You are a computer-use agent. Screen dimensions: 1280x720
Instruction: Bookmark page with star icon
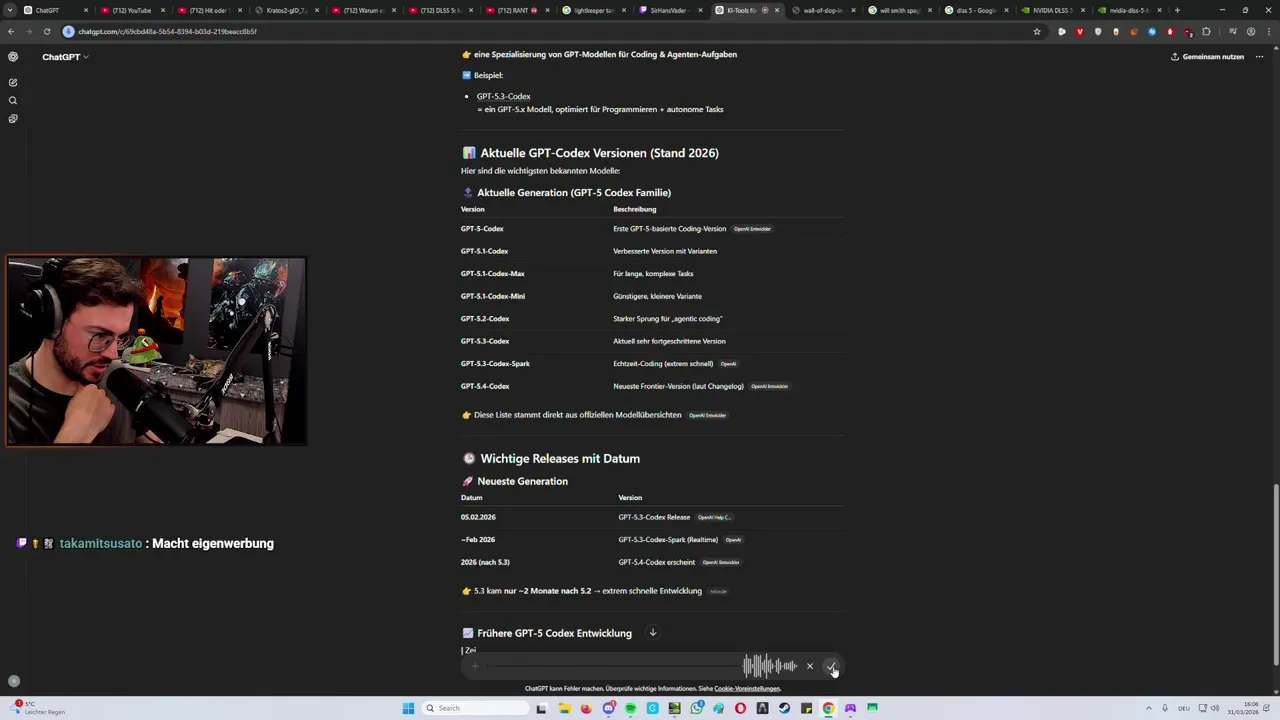1037,31
